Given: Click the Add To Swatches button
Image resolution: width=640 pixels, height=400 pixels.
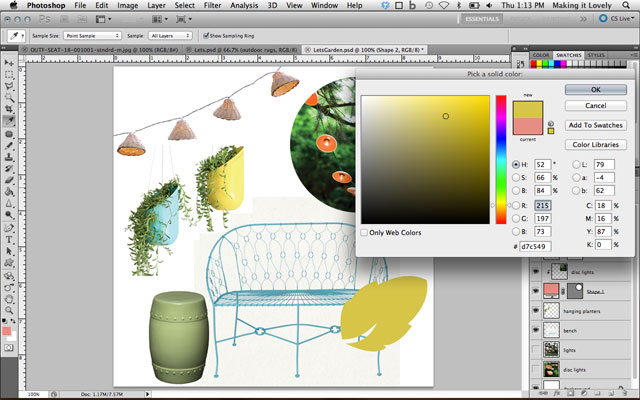Looking at the screenshot, I should tap(595, 125).
